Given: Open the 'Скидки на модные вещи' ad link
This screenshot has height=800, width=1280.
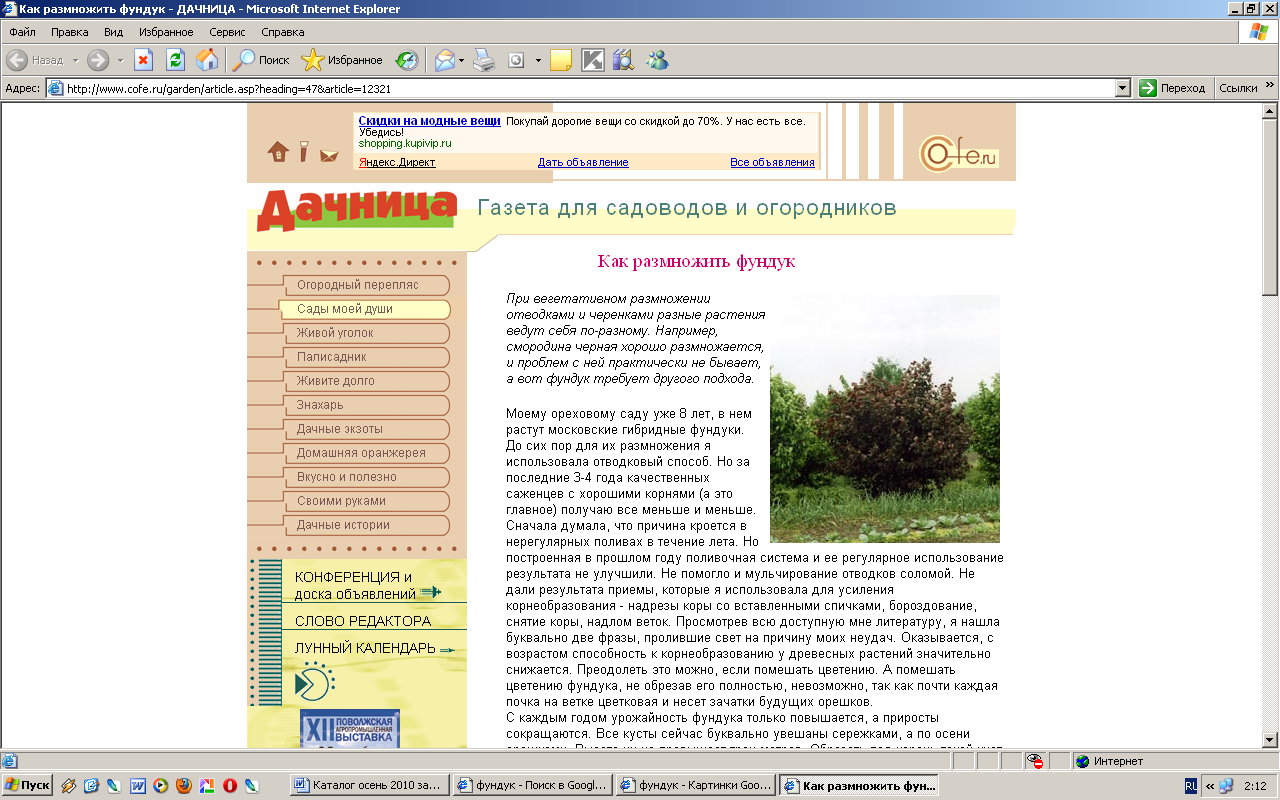Looking at the screenshot, I should [429, 121].
